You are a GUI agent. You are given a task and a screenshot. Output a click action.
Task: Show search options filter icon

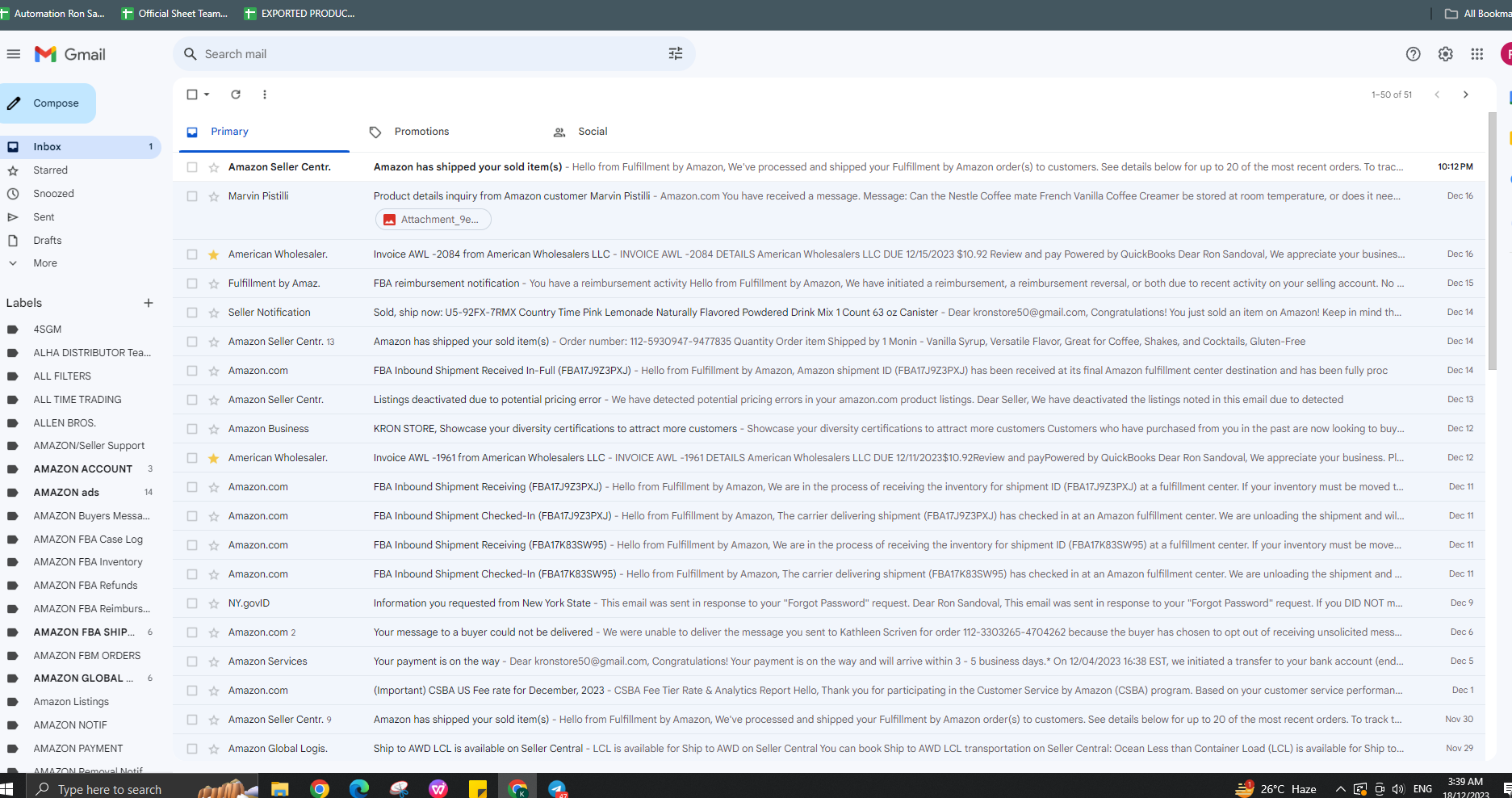click(x=676, y=54)
